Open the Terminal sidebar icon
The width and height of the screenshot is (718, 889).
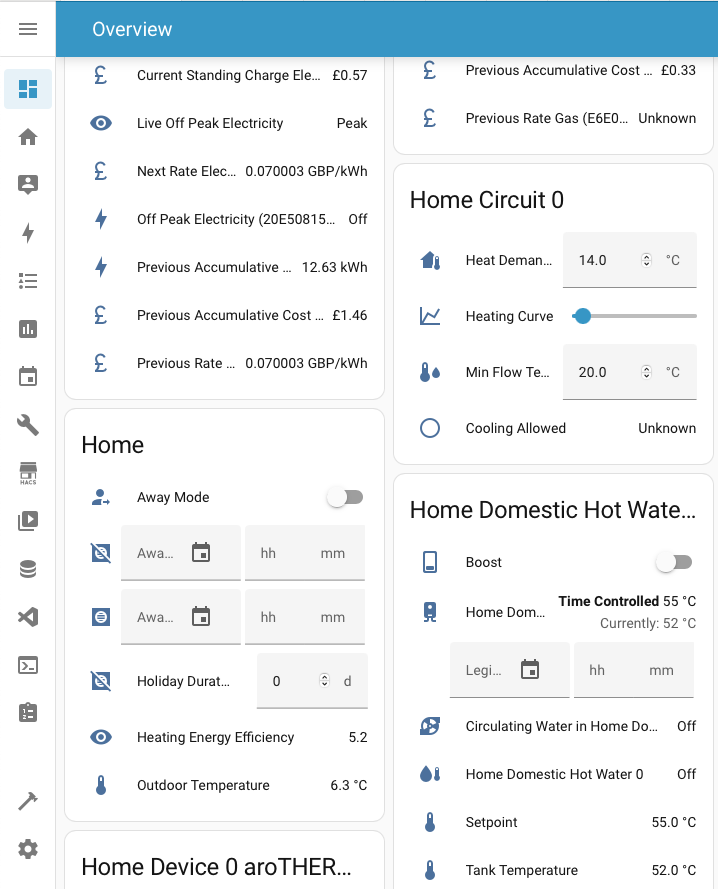[28, 665]
